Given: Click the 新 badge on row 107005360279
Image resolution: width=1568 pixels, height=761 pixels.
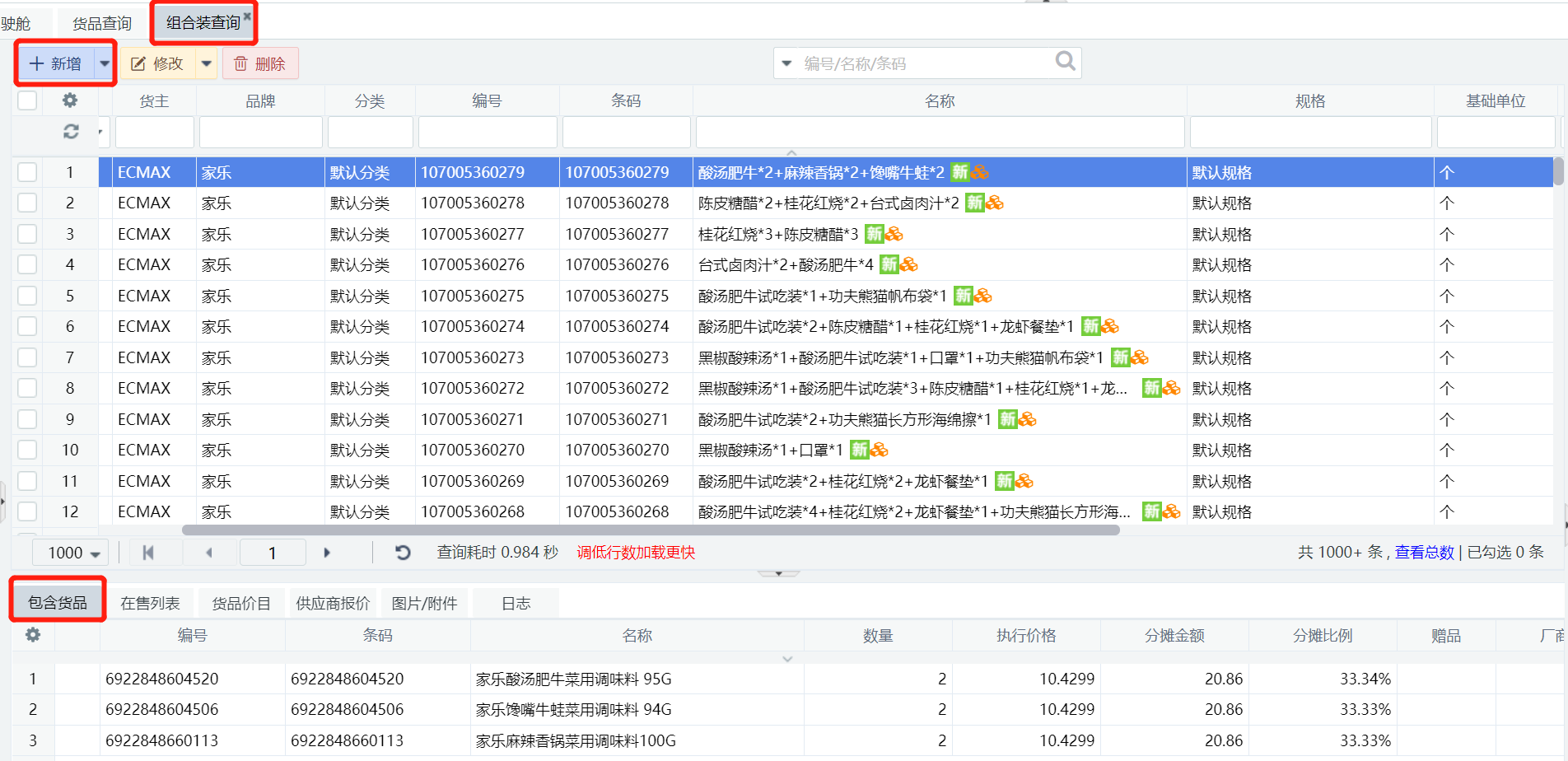Looking at the screenshot, I should pos(959,172).
